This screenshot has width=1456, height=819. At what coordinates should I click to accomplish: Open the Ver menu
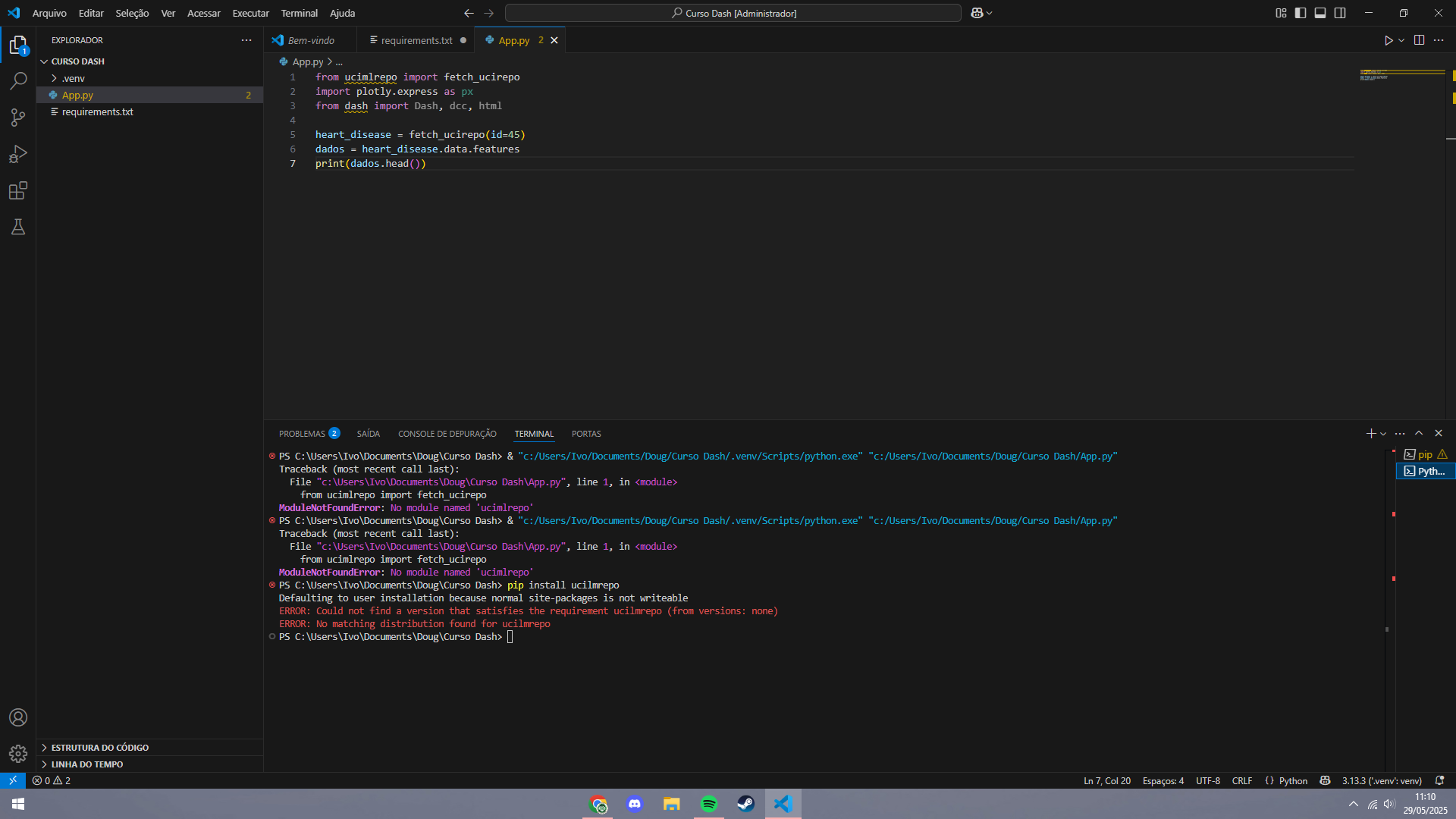168,13
